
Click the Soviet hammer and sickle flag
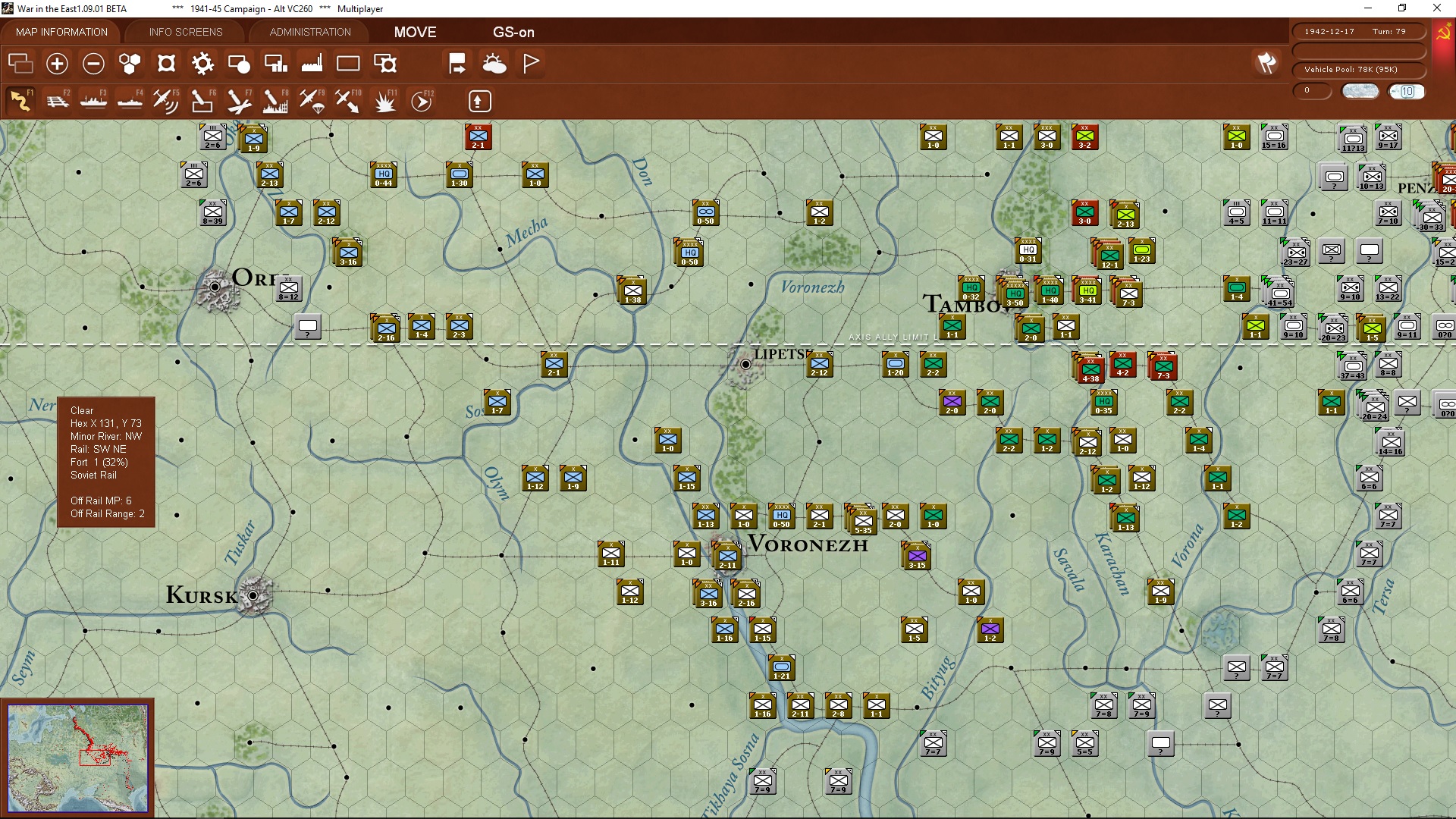[x=1443, y=33]
